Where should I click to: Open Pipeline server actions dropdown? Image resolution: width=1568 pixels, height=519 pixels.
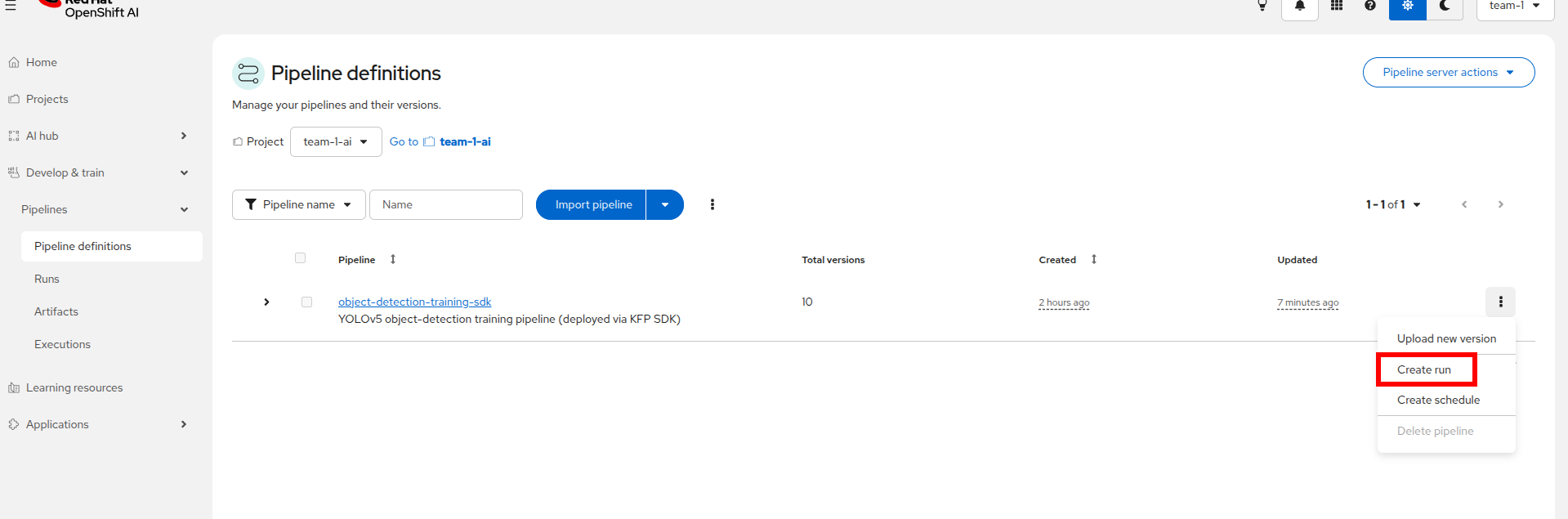[x=1448, y=72]
